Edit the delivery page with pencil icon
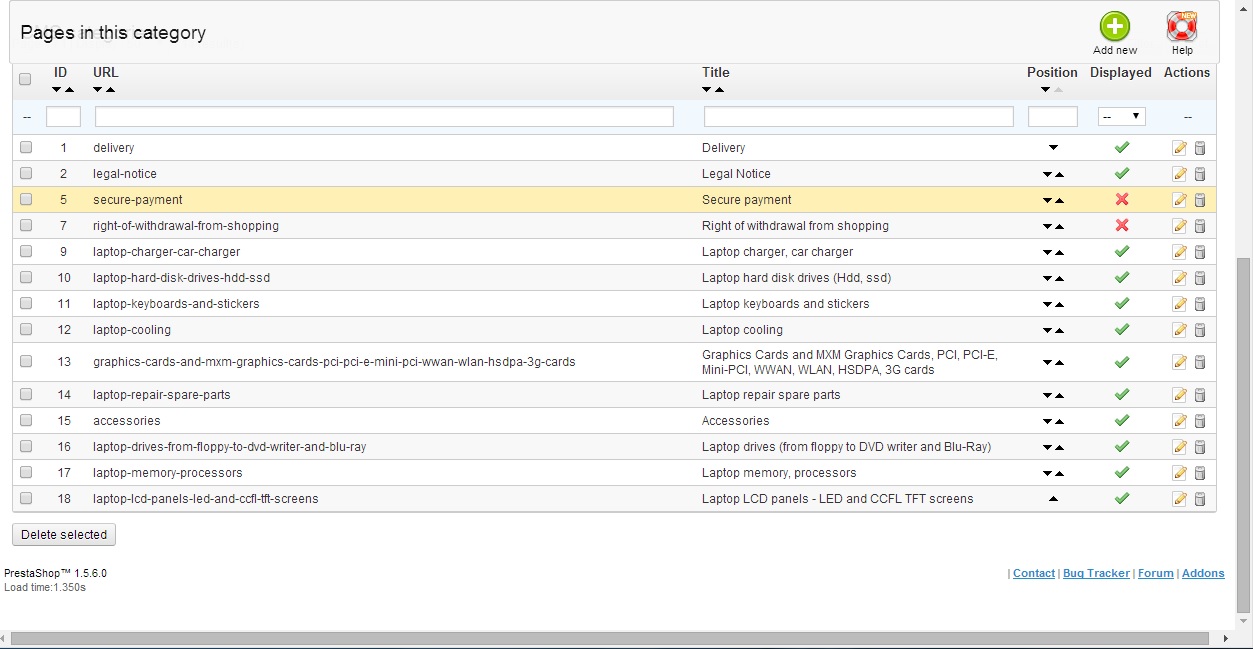The image size is (1253, 649). [1179, 148]
